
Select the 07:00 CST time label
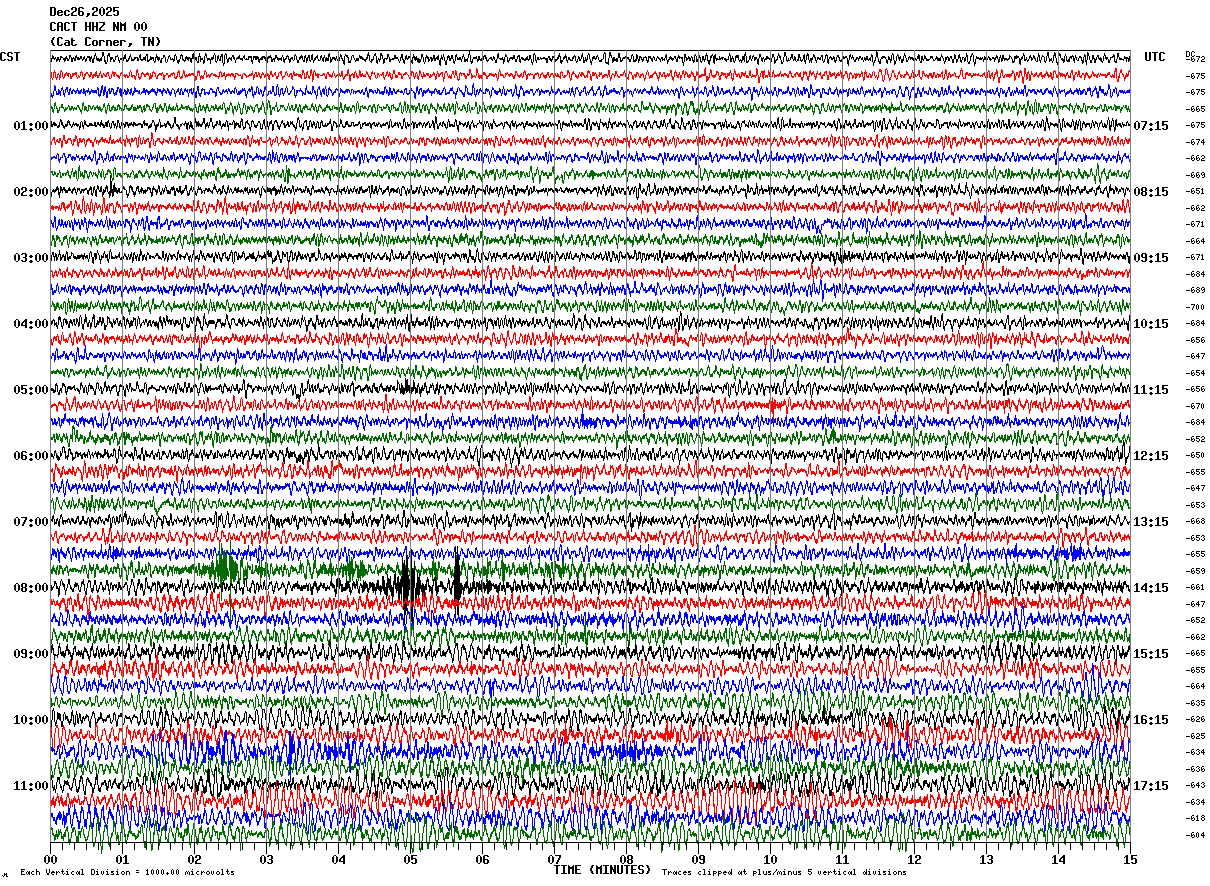pos(31,522)
